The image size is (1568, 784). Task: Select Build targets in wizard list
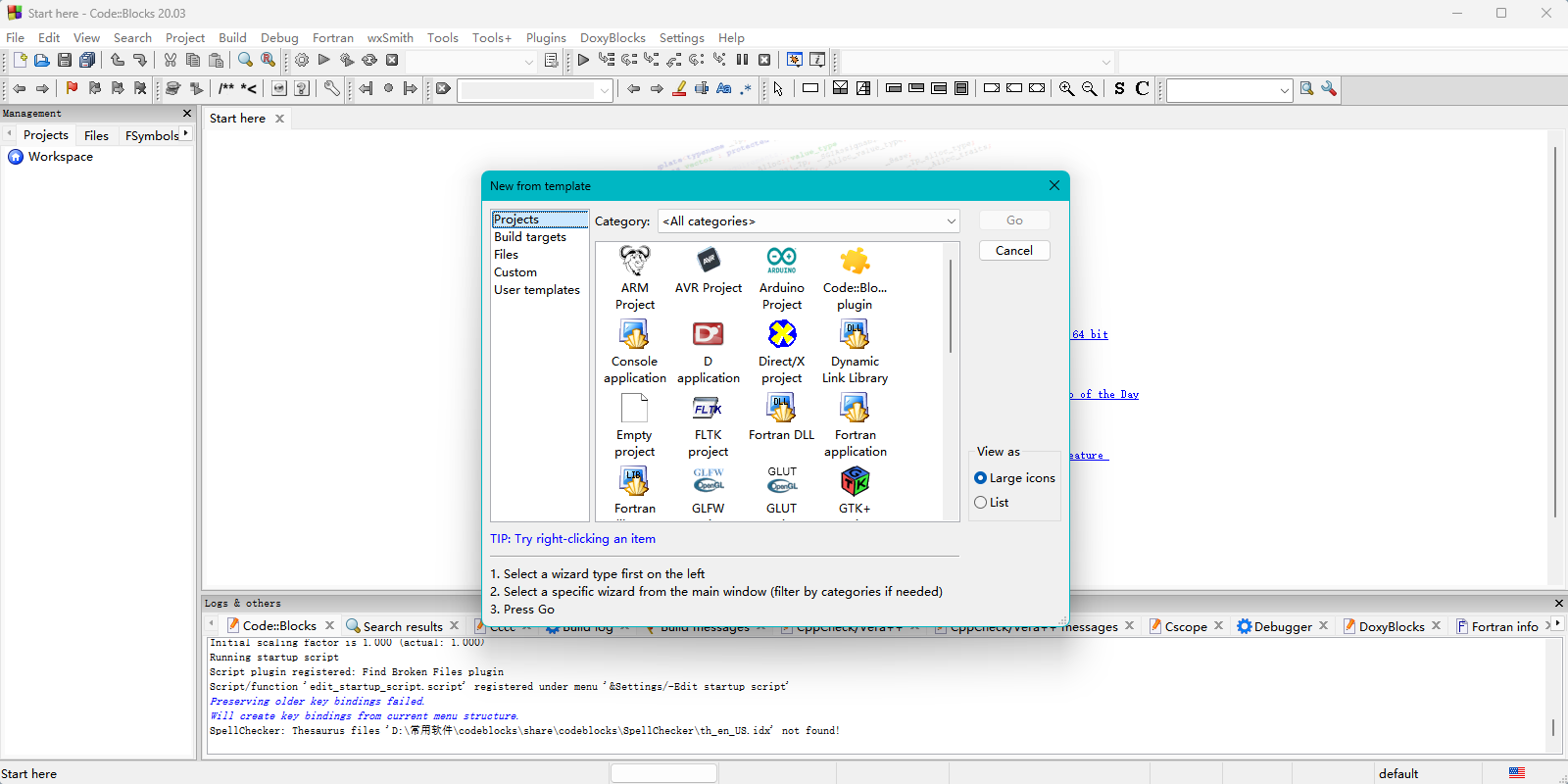pos(529,237)
